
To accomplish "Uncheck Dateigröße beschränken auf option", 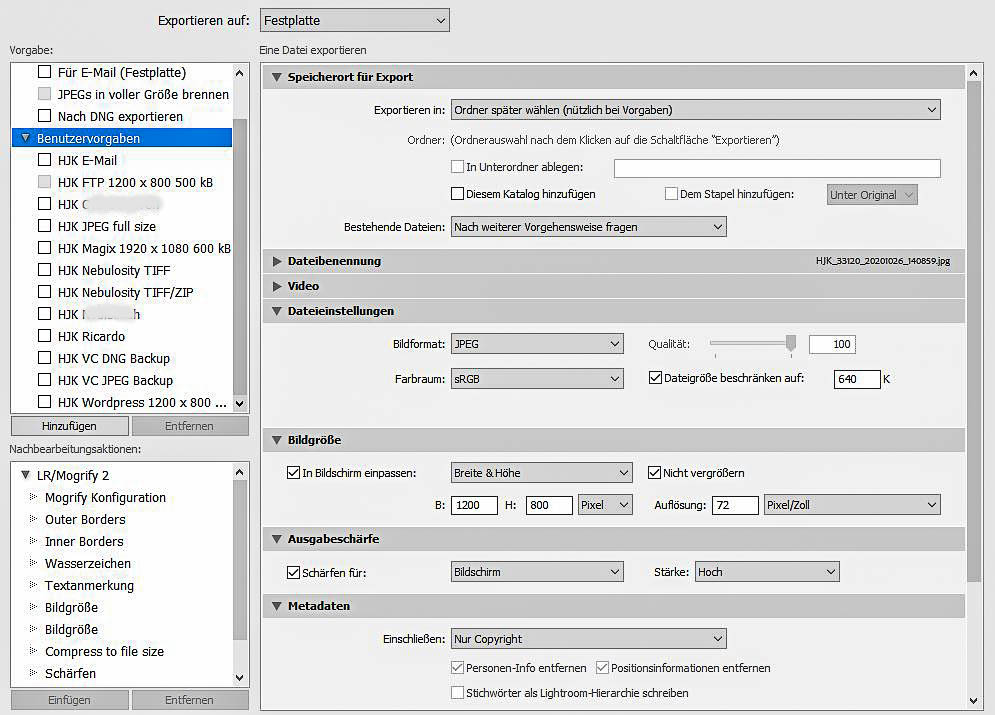I will (656, 379).
